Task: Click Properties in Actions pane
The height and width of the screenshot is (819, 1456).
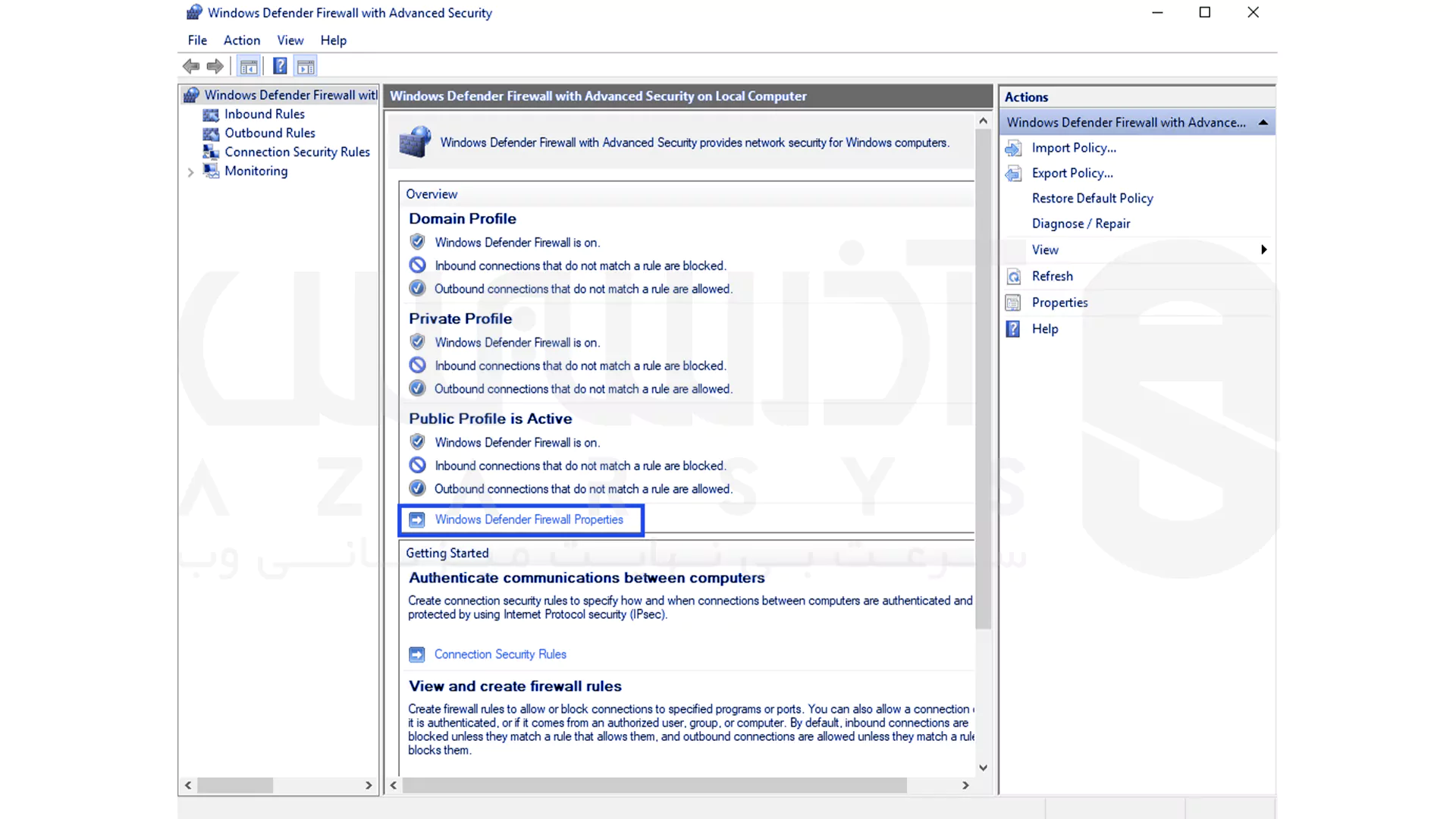Action: click(1059, 303)
